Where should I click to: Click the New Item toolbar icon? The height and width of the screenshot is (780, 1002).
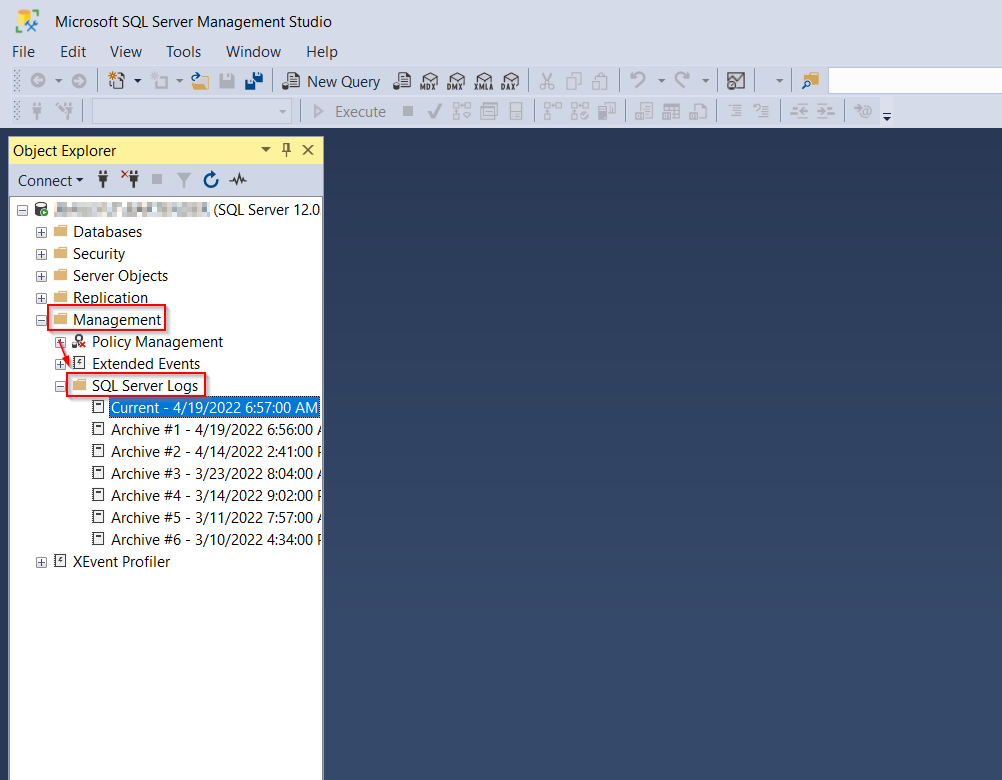click(x=116, y=81)
